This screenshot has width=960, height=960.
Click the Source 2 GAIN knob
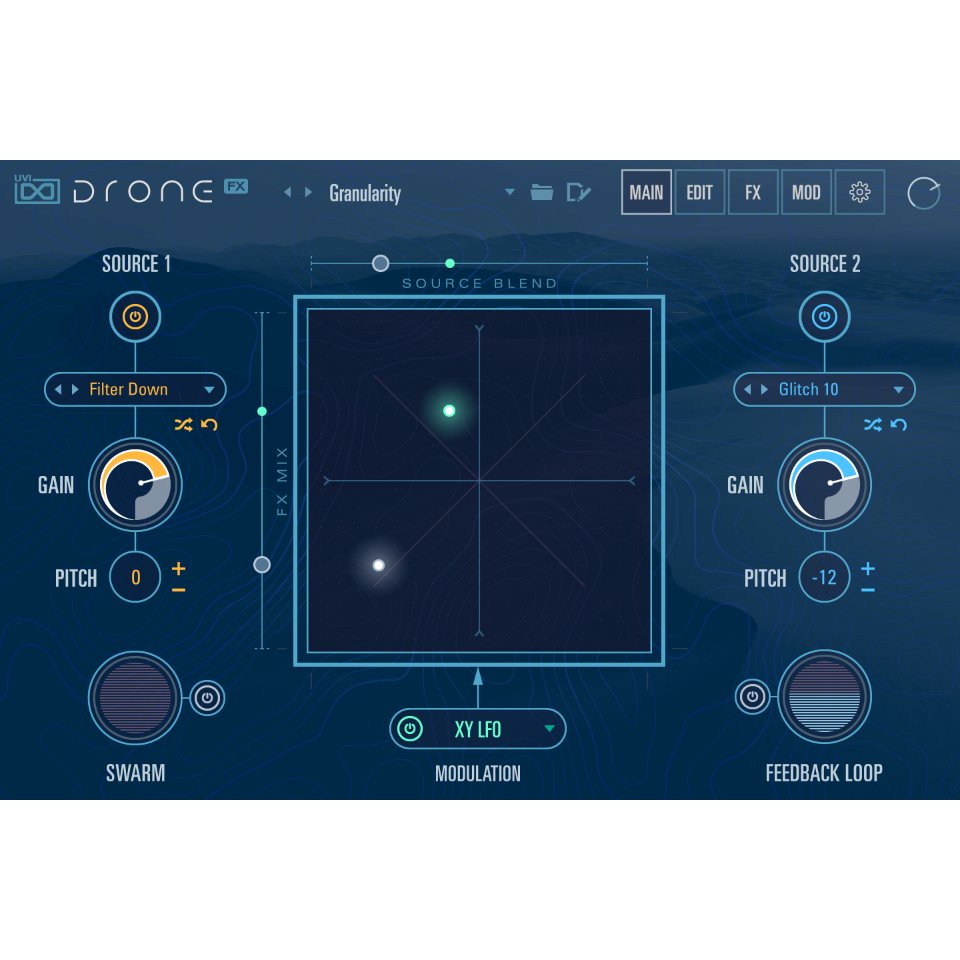tap(824, 484)
